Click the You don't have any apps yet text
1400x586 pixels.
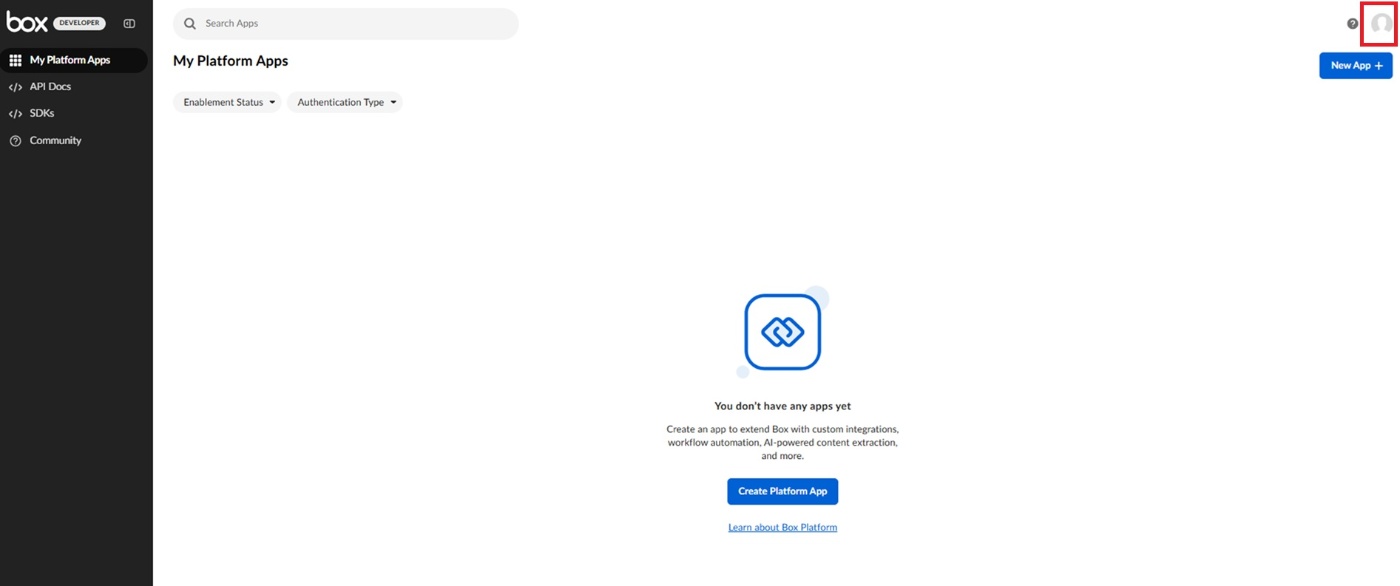click(x=782, y=406)
